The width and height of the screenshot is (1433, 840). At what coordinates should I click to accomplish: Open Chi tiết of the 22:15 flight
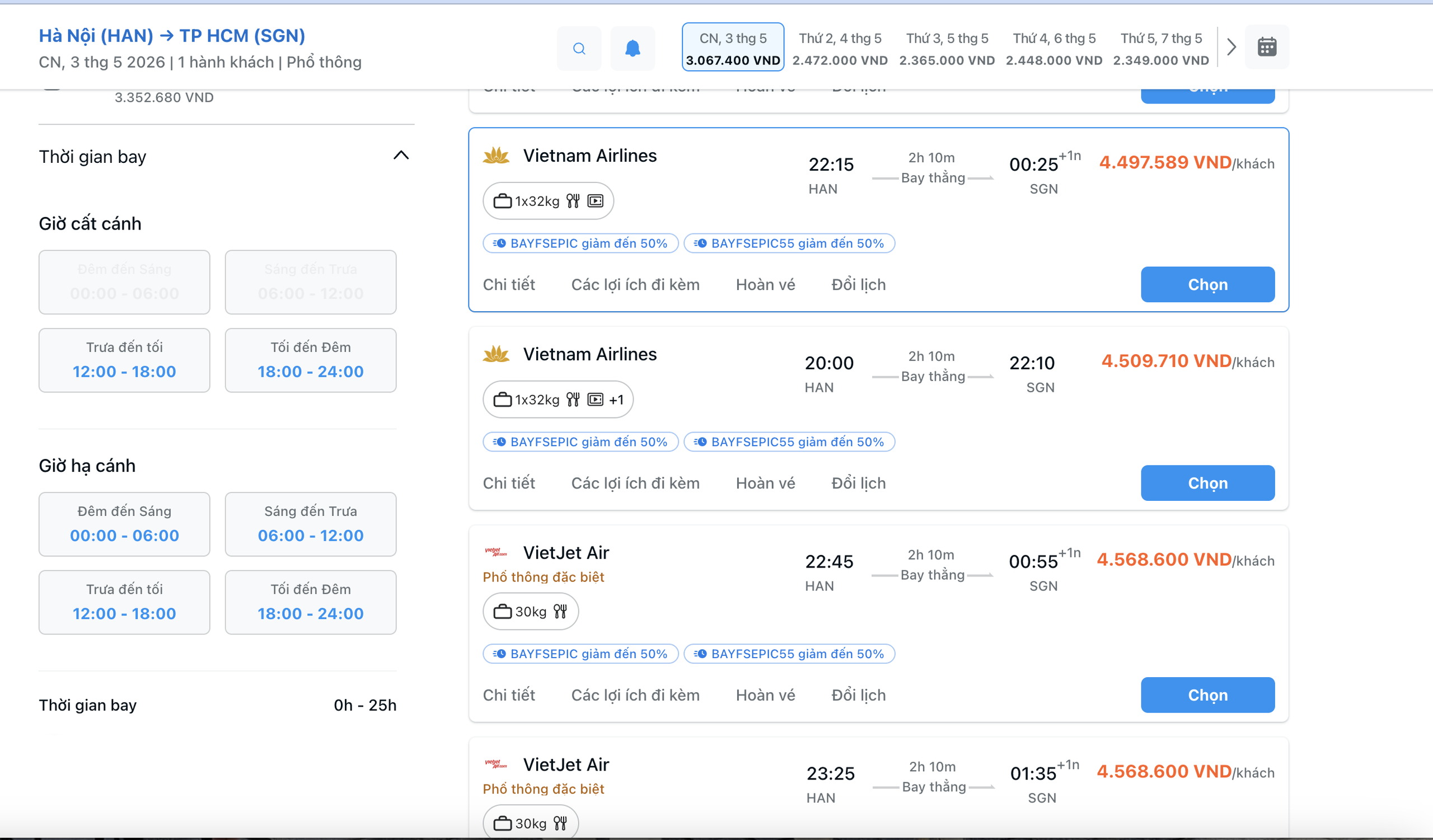pyautogui.click(x=509, y=285)
